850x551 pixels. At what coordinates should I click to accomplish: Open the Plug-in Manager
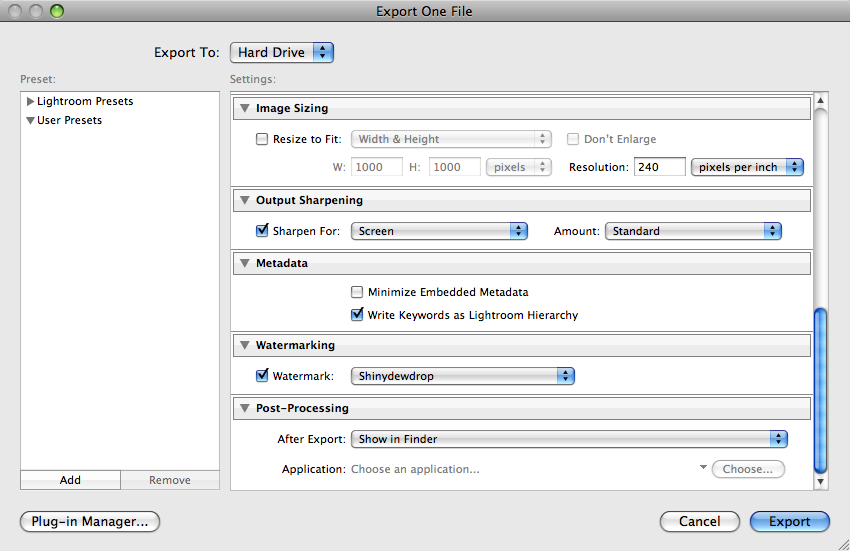[90, 521]
